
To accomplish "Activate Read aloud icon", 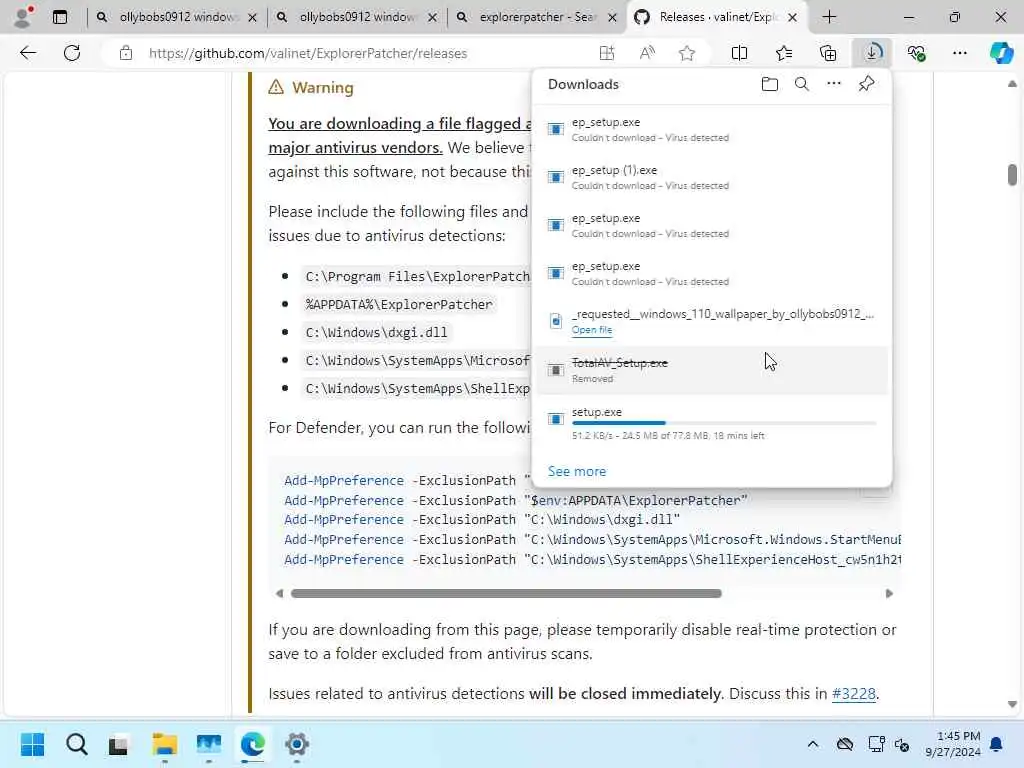I will (647, 53).
